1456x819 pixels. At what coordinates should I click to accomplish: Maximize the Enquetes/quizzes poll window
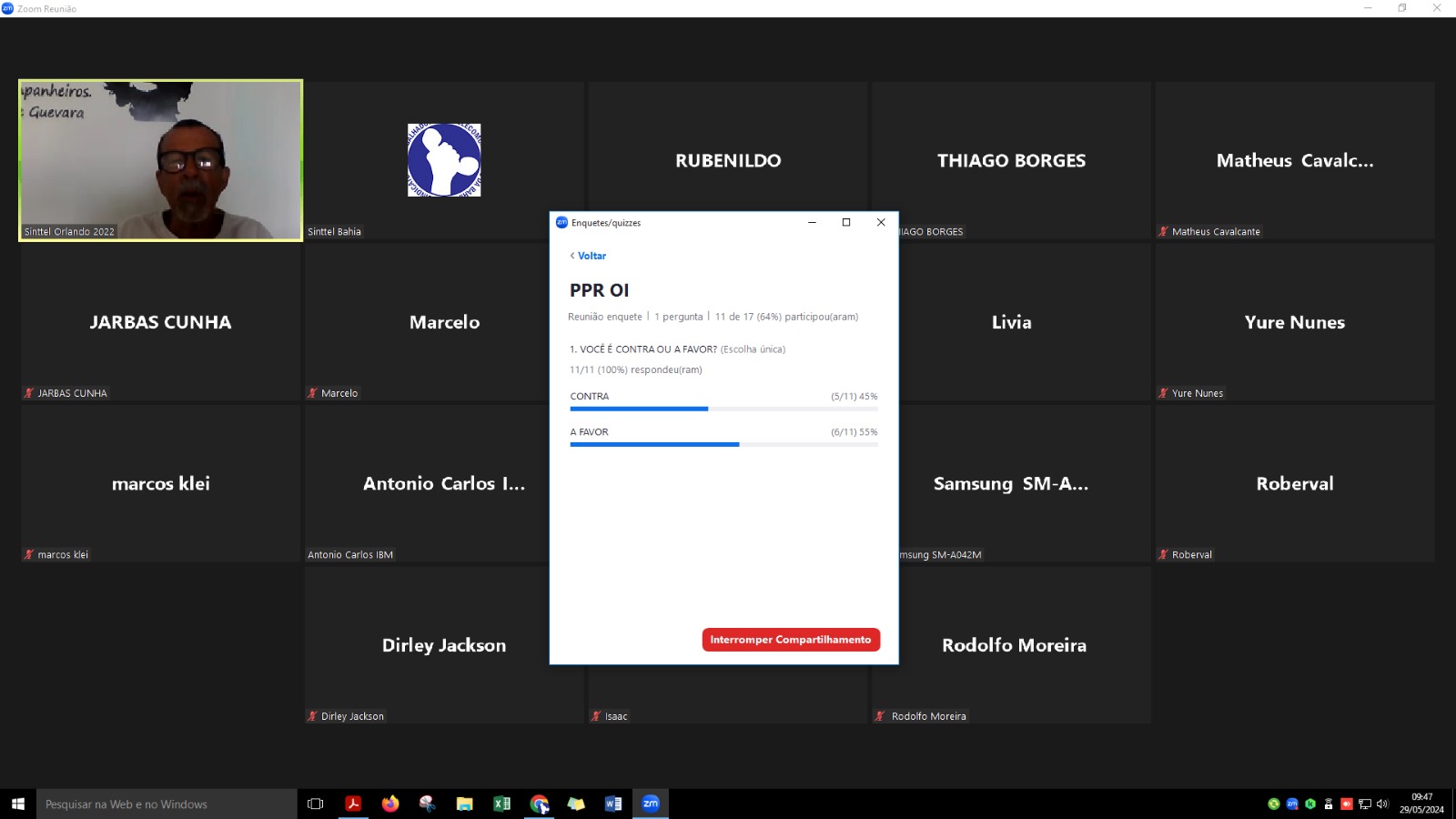click(x=846, y=222)
